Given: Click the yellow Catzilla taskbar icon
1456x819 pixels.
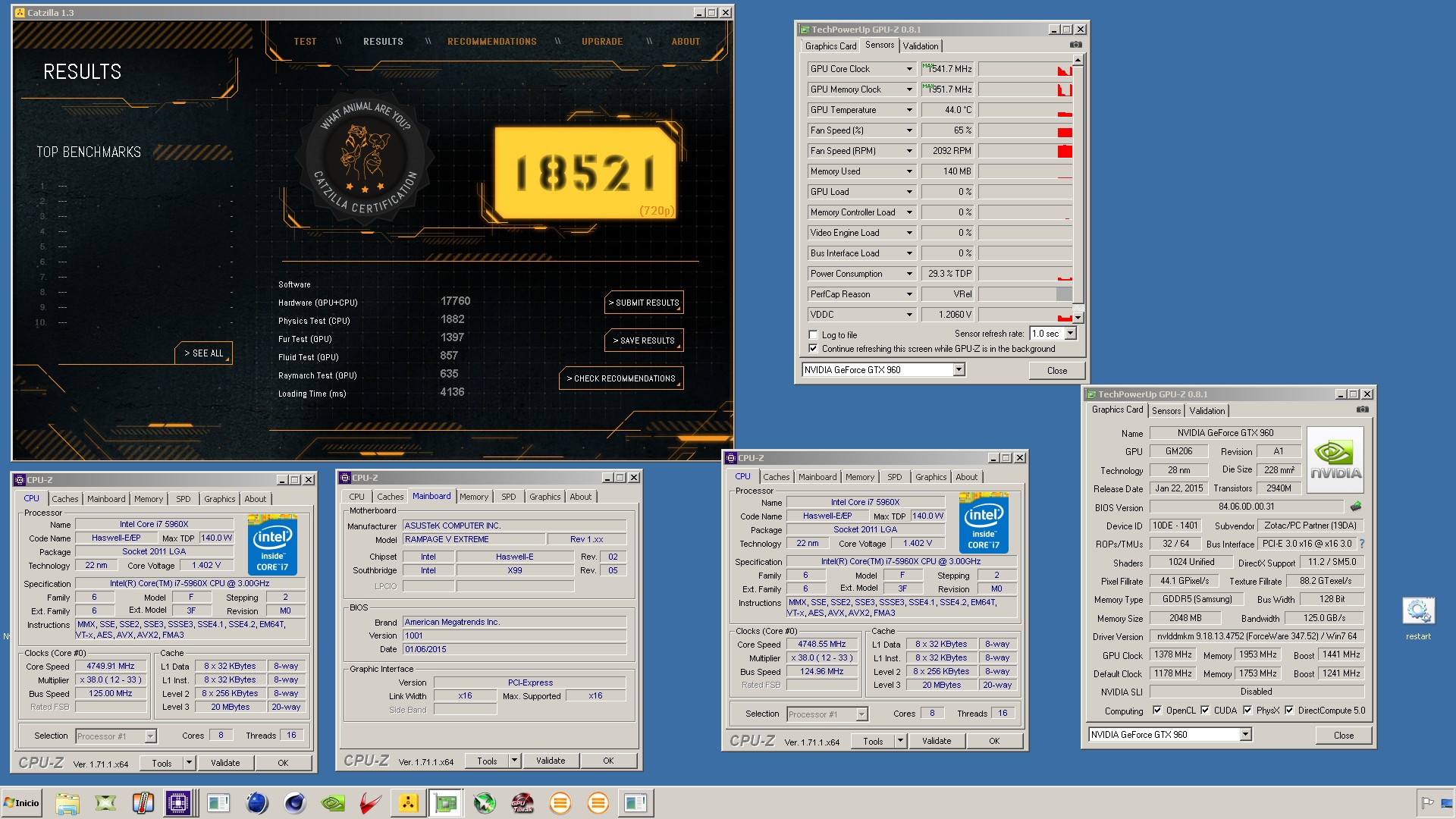Looking at the screenshot, I should 408,803.
